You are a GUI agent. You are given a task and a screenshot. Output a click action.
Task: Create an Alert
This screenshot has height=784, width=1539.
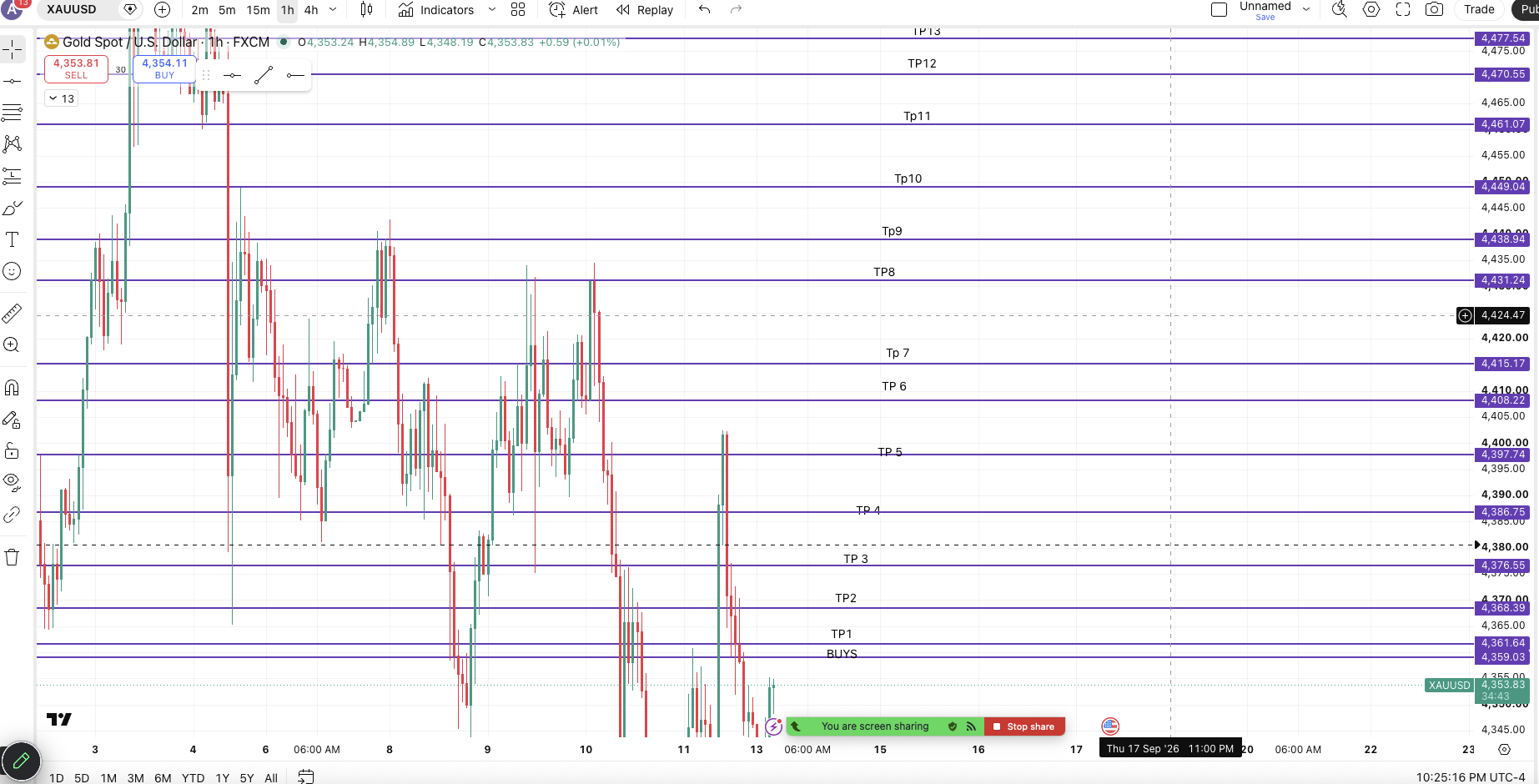tap(574, 10)
